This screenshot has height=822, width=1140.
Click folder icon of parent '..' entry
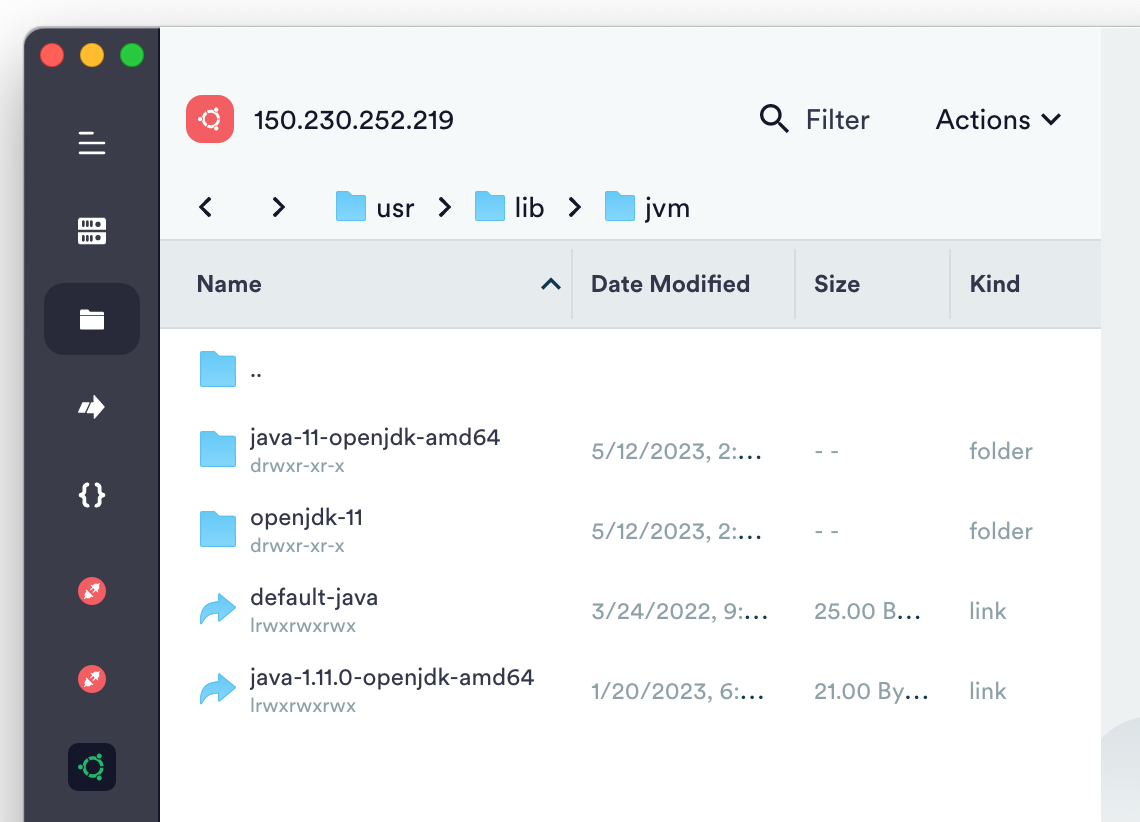[x=218, y=369]
